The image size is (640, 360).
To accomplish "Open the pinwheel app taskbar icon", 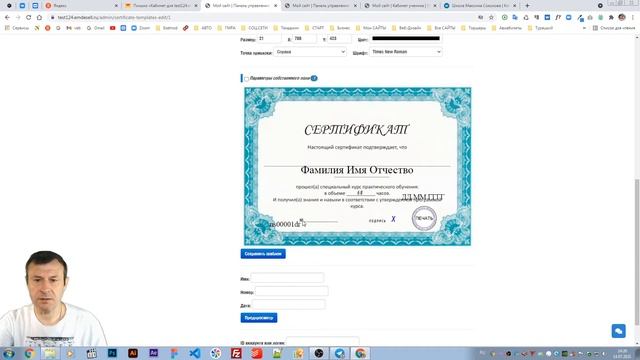I will coord(216,353).
